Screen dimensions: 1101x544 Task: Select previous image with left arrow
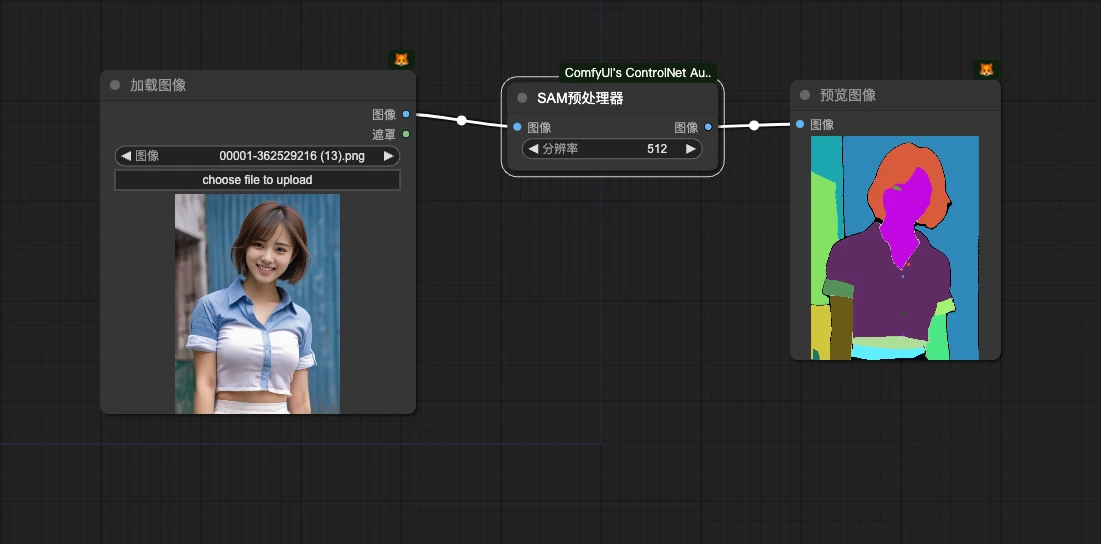126,156
